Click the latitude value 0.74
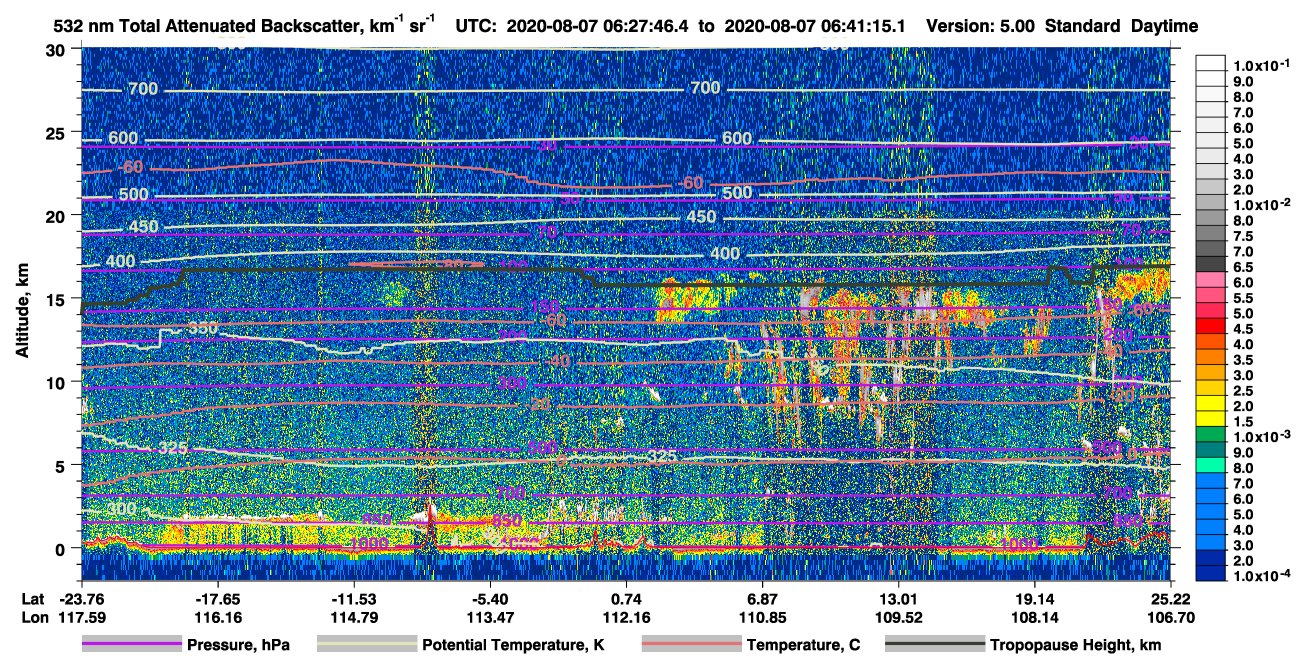Viewport: 1300px width, 667px height. pyautogui.click(x=626, y=600)
